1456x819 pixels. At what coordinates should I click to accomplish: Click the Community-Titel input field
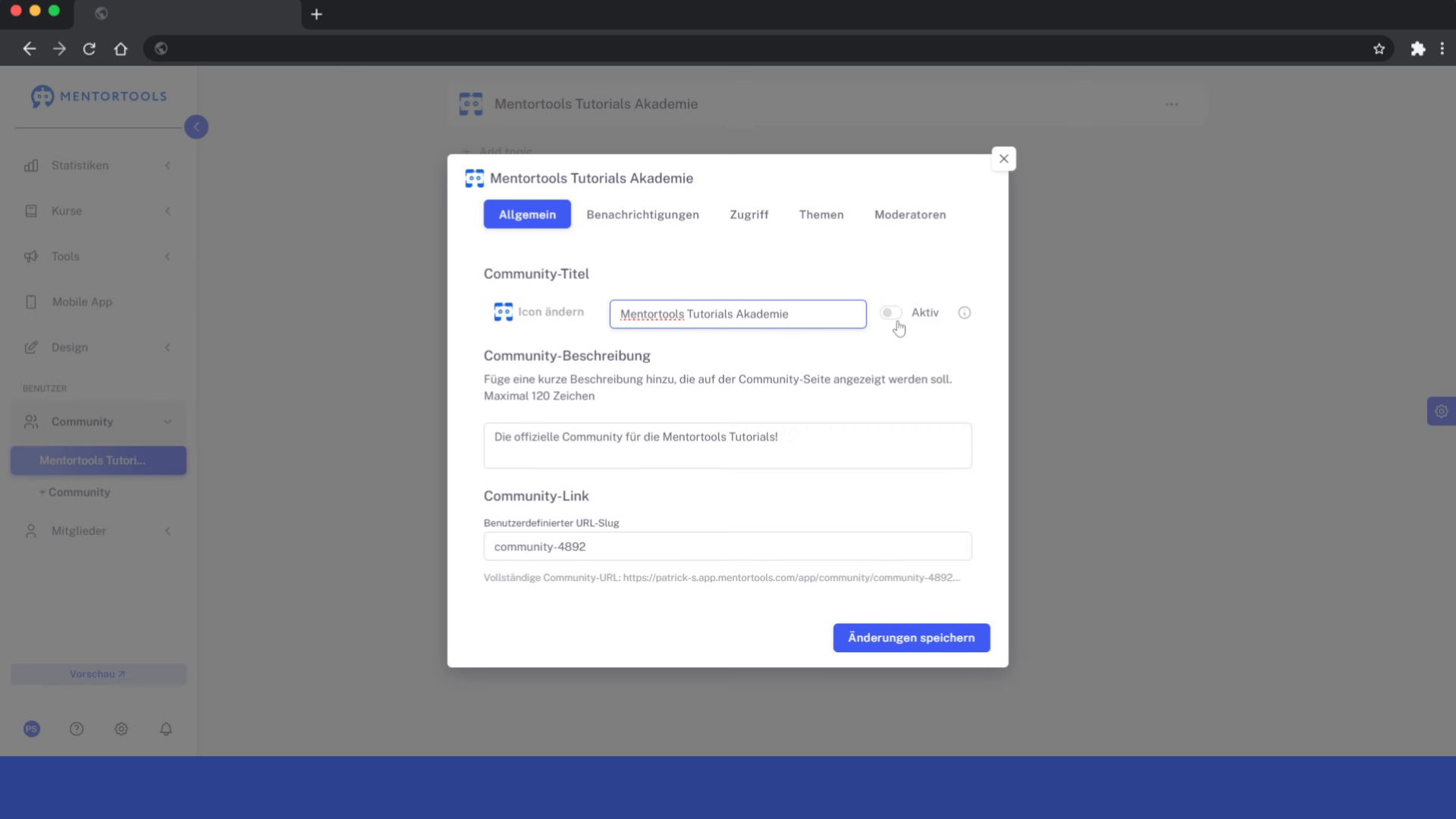(738, 314)
